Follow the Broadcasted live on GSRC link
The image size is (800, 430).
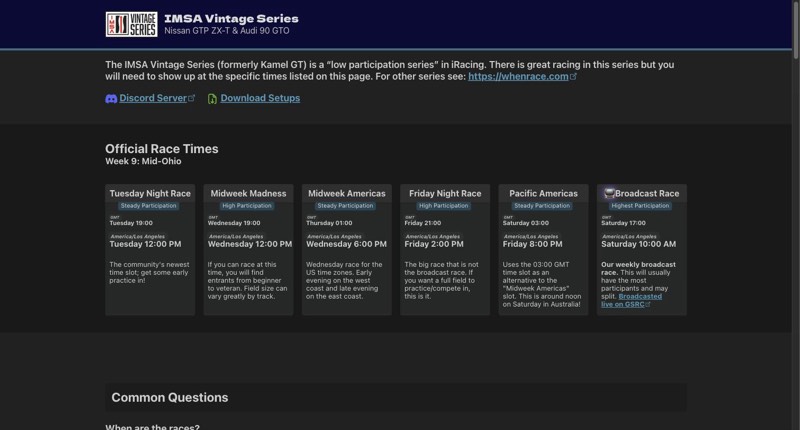coord(631,300)
